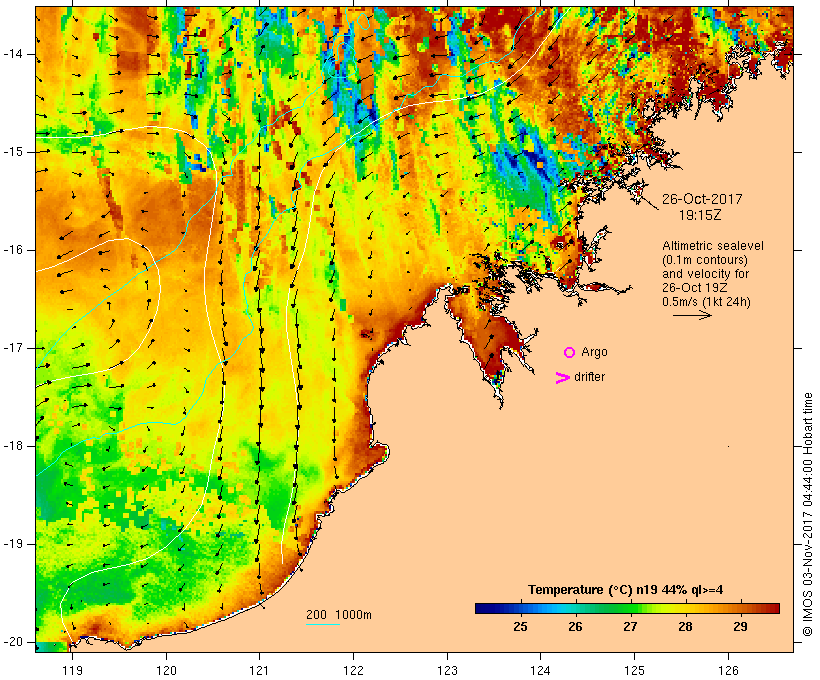Click the IMOS copyright timestamp text
The image size is (820, 680).
coord(808,515)
